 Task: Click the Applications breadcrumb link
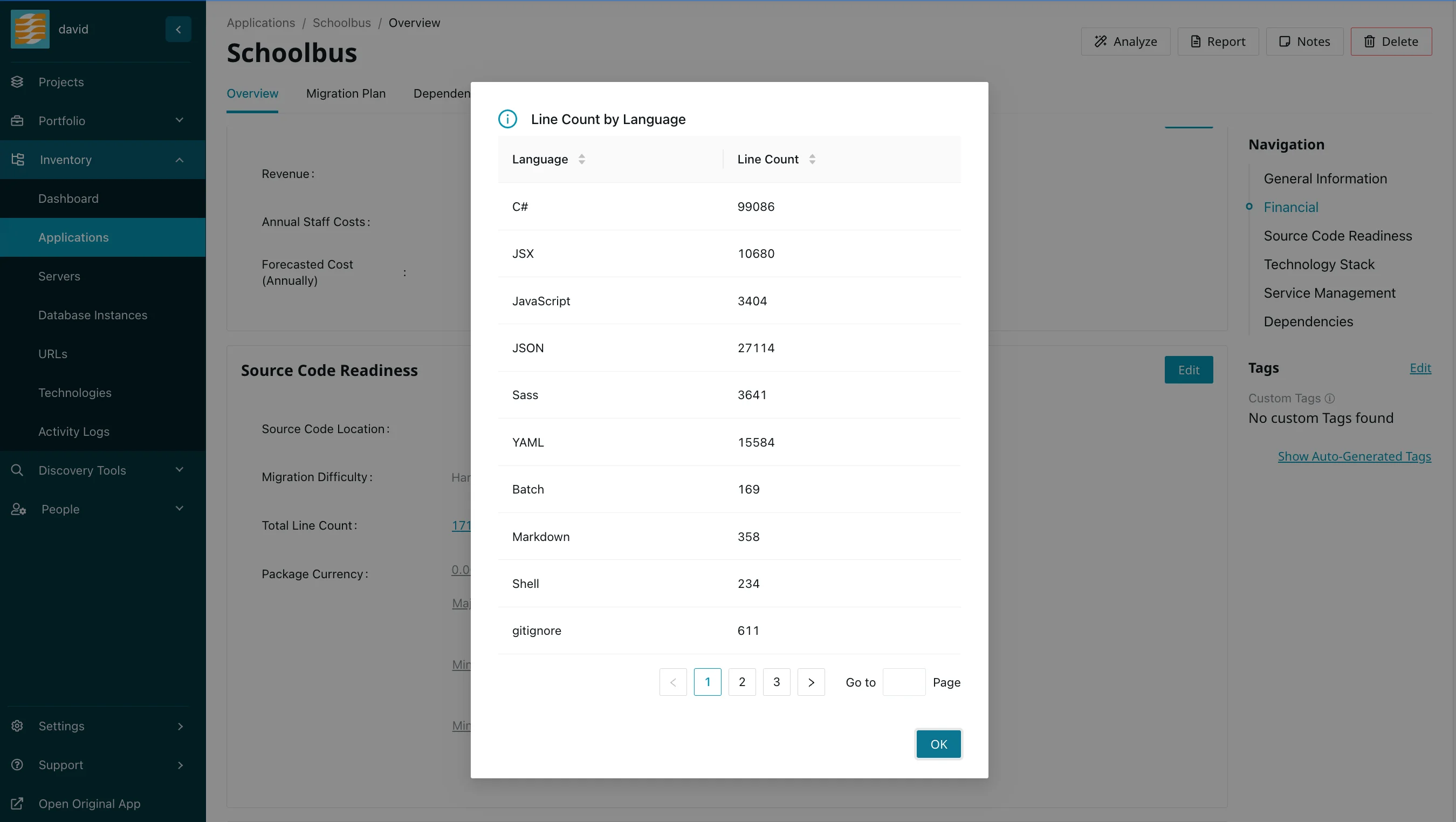pos(260,23)
